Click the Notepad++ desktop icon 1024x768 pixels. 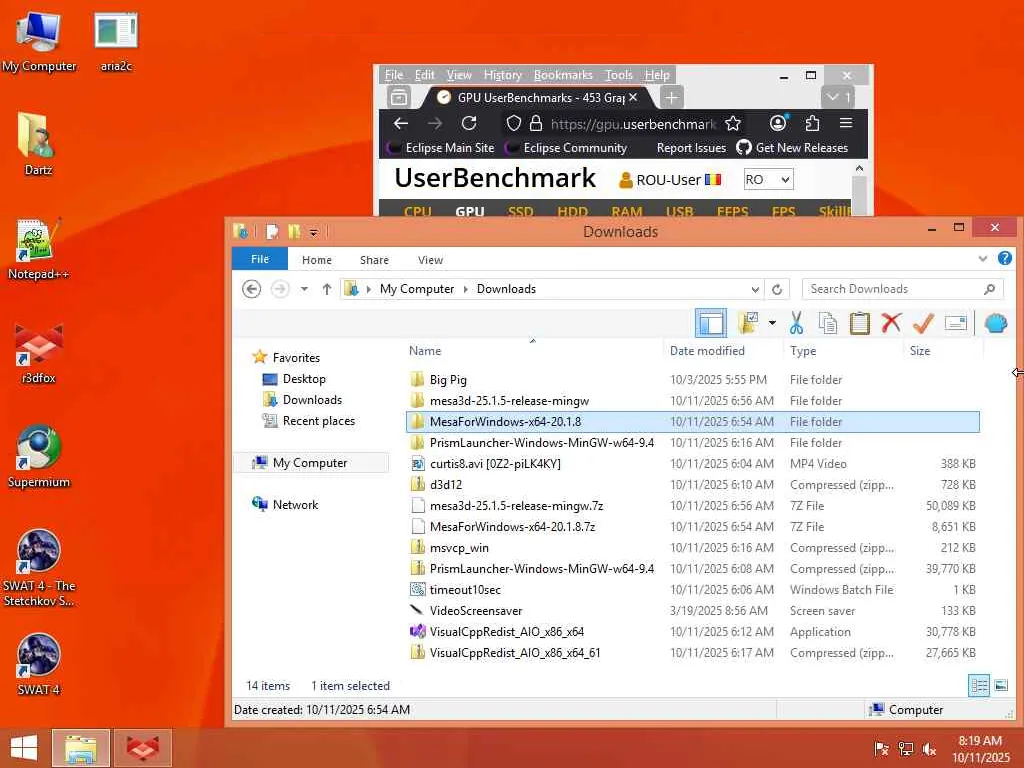[39, 249]
